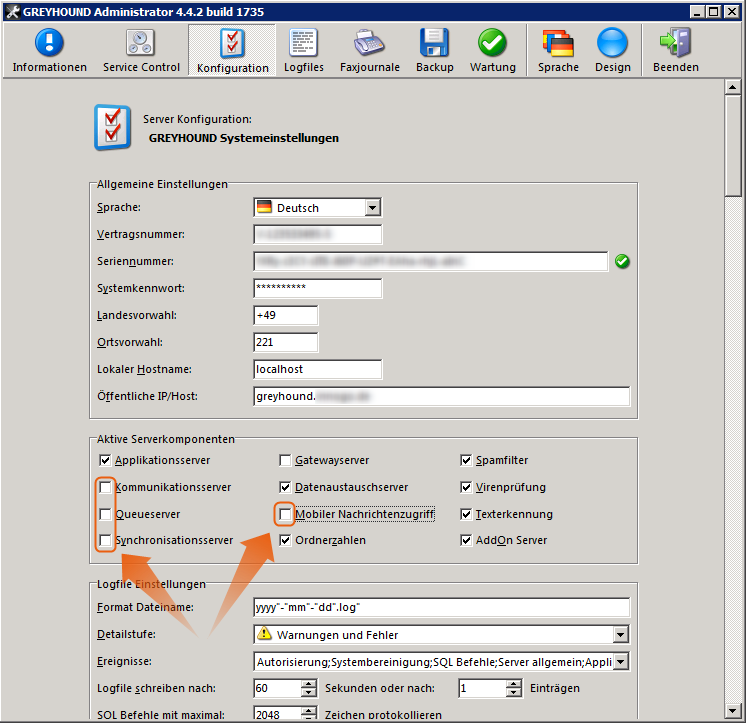Decrease the Einträgen count value
The image size is (746, 723).
pyautogui.click(x=513, y=693)
